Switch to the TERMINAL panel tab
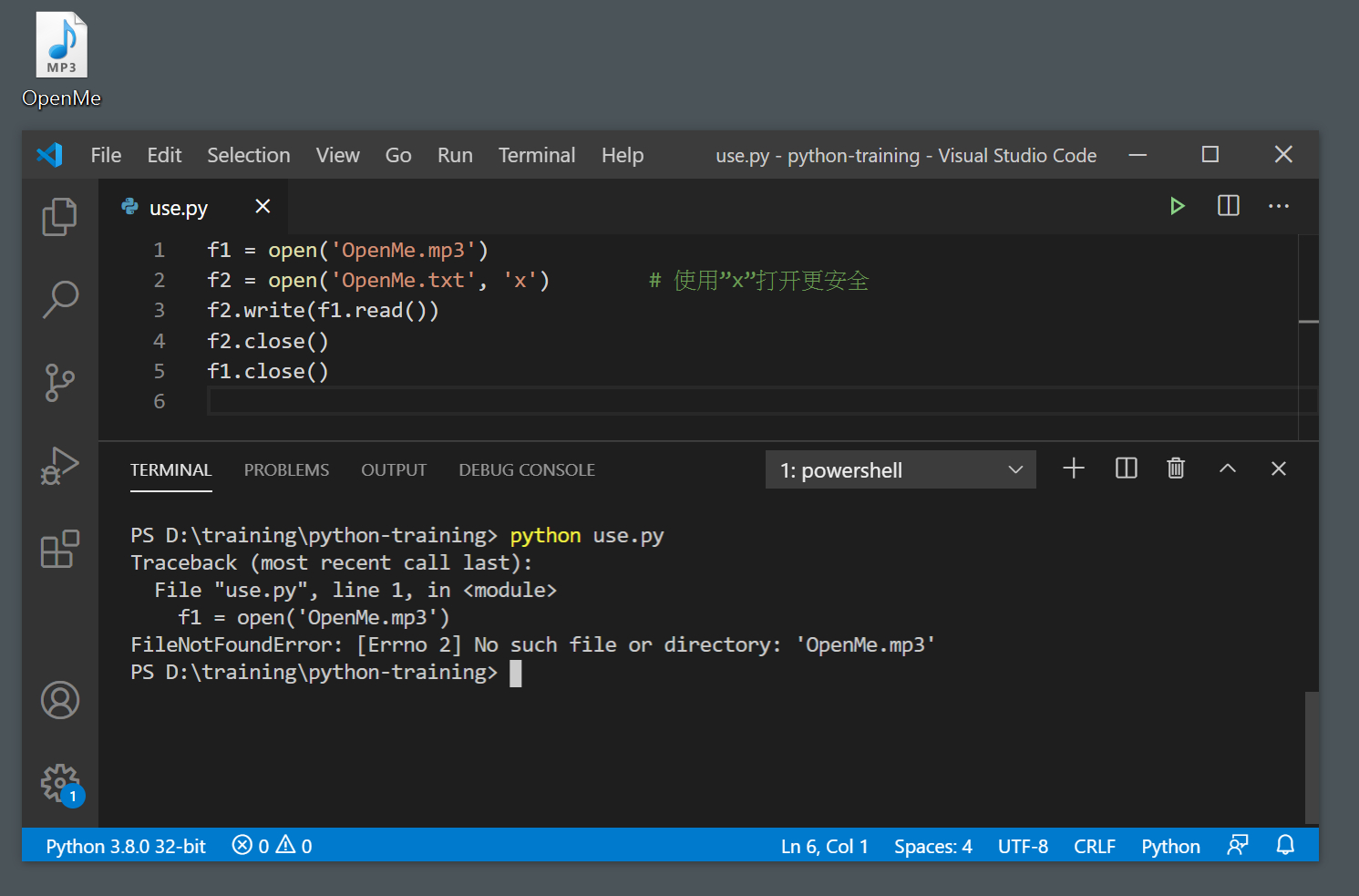Screen dimensions: 1359x896 170,470
